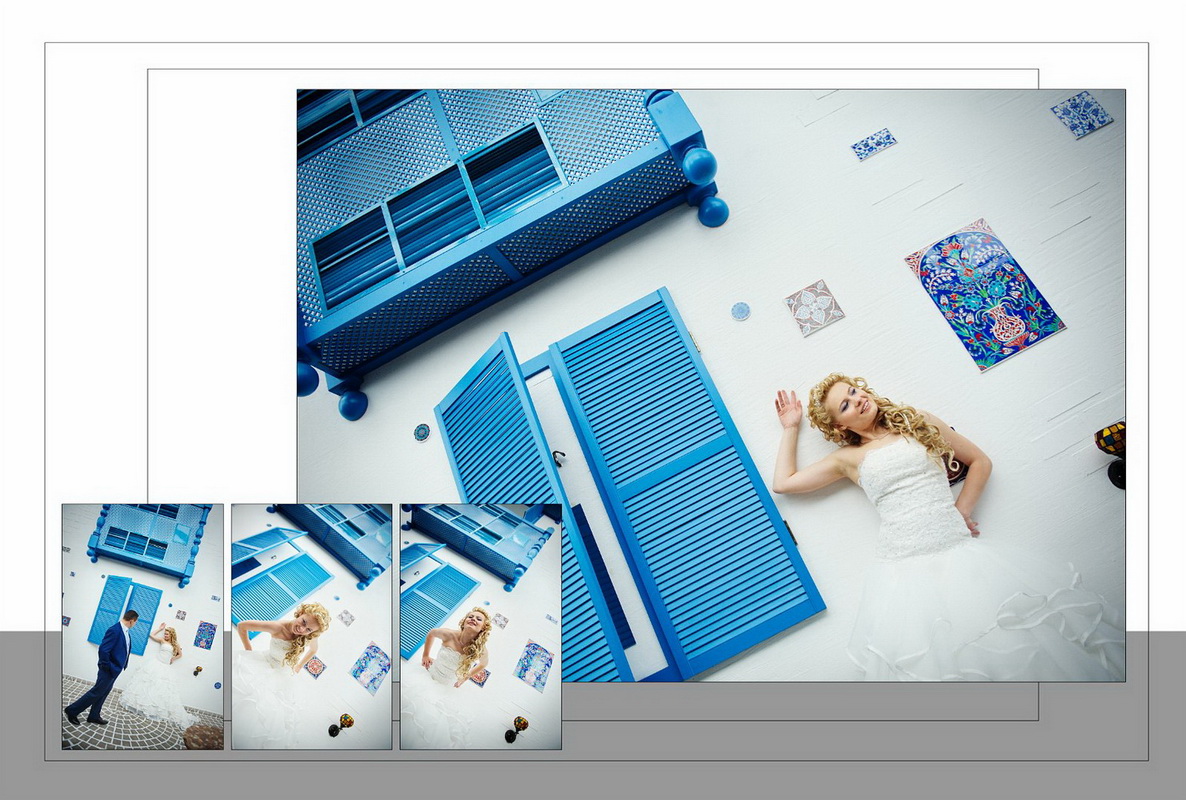Select the thumbnail with groom and bride
Screen dimensions: 1186x800
142,626
